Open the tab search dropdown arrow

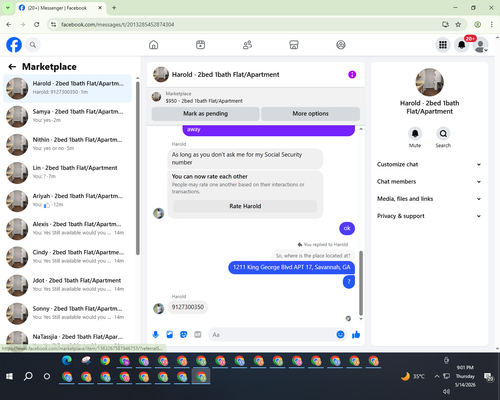(8, 8)
